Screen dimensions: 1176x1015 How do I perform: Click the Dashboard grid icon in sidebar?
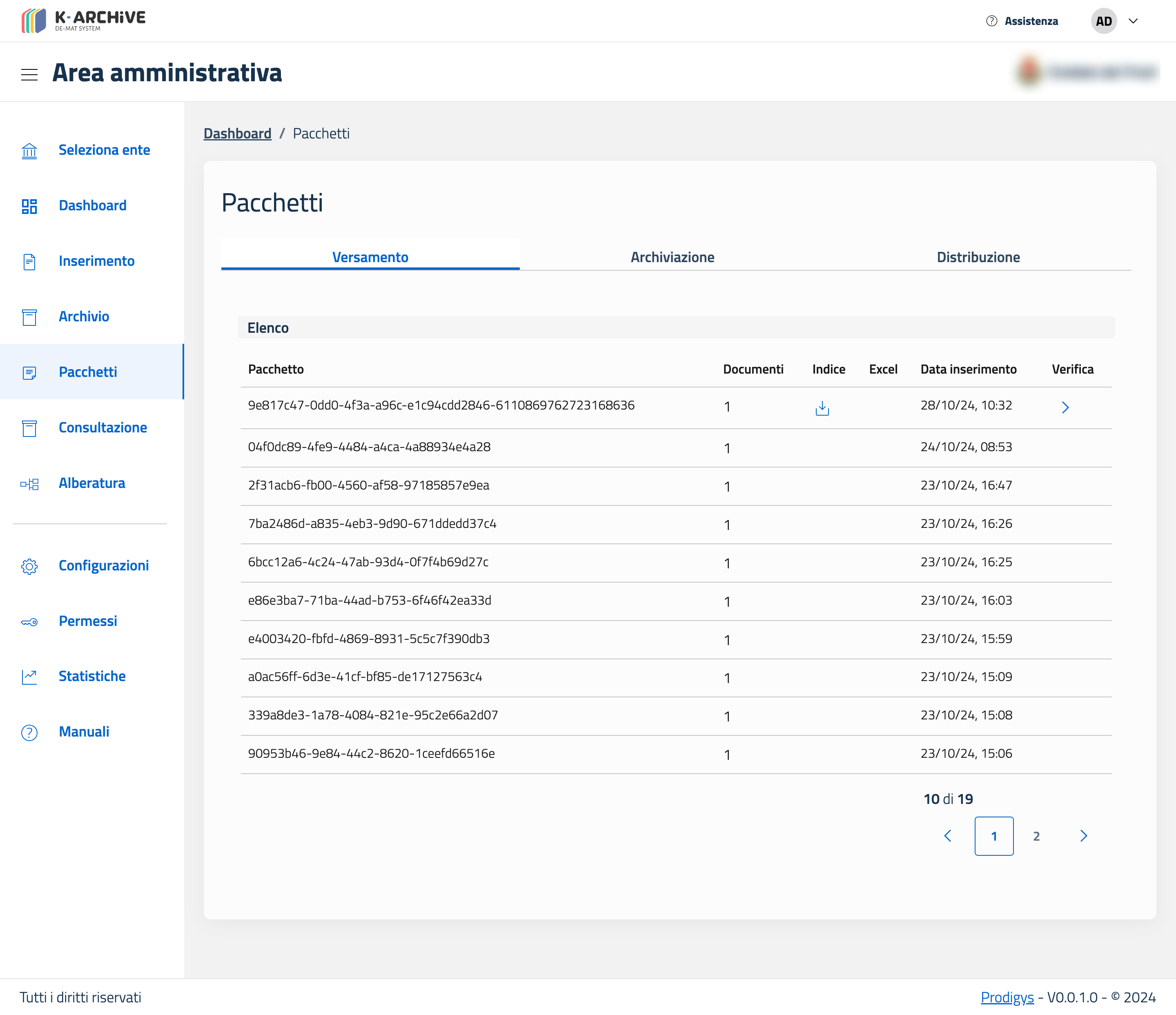(x=29, y=206)
